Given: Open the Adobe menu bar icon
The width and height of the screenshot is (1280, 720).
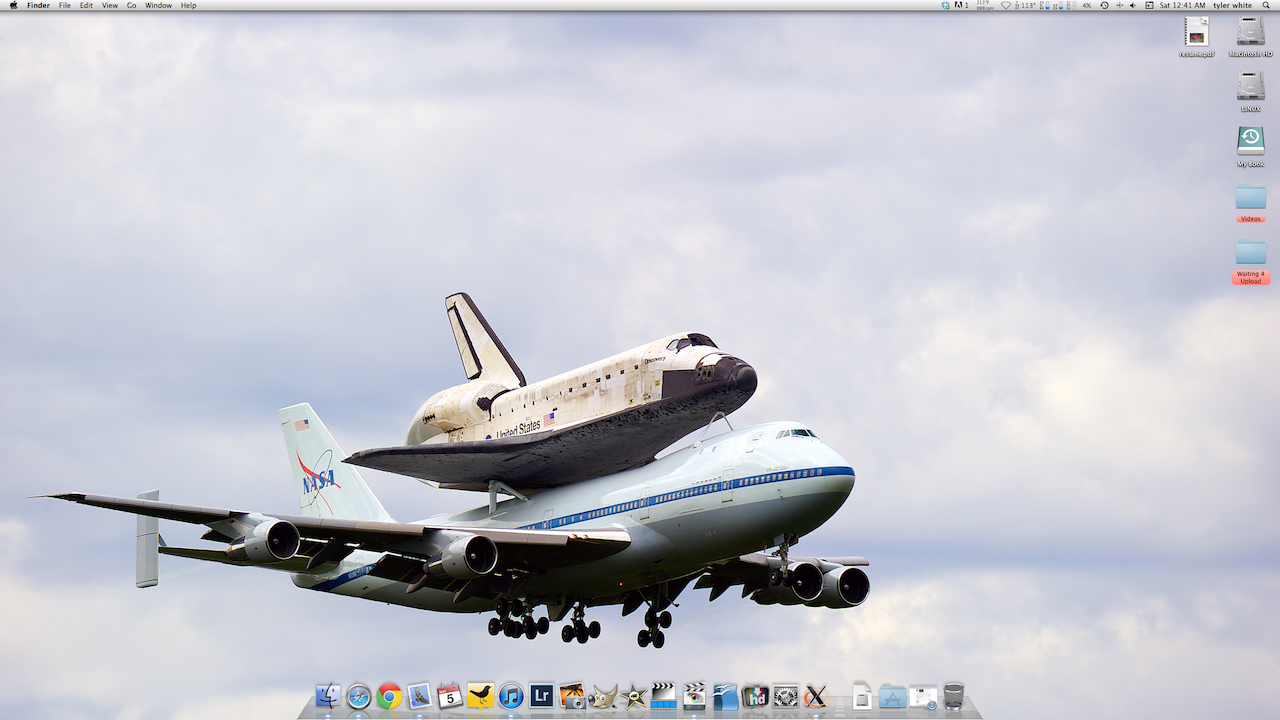Looking at the screenshot, I should [962, 5].
